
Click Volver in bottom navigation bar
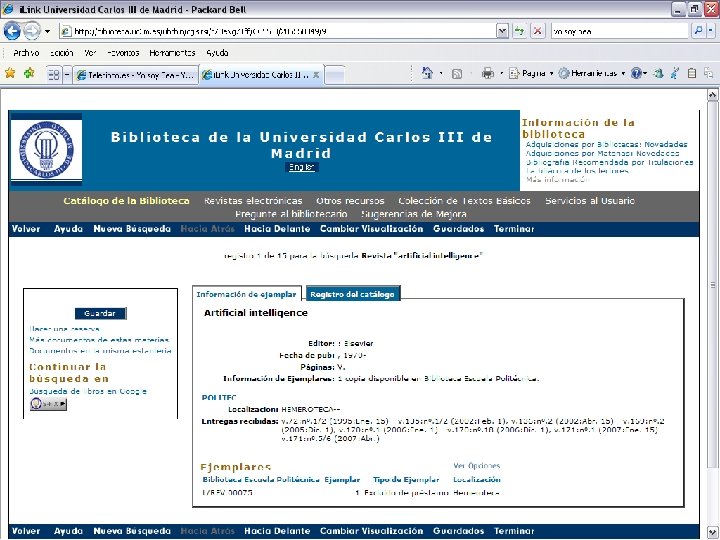tap(26, 531)
